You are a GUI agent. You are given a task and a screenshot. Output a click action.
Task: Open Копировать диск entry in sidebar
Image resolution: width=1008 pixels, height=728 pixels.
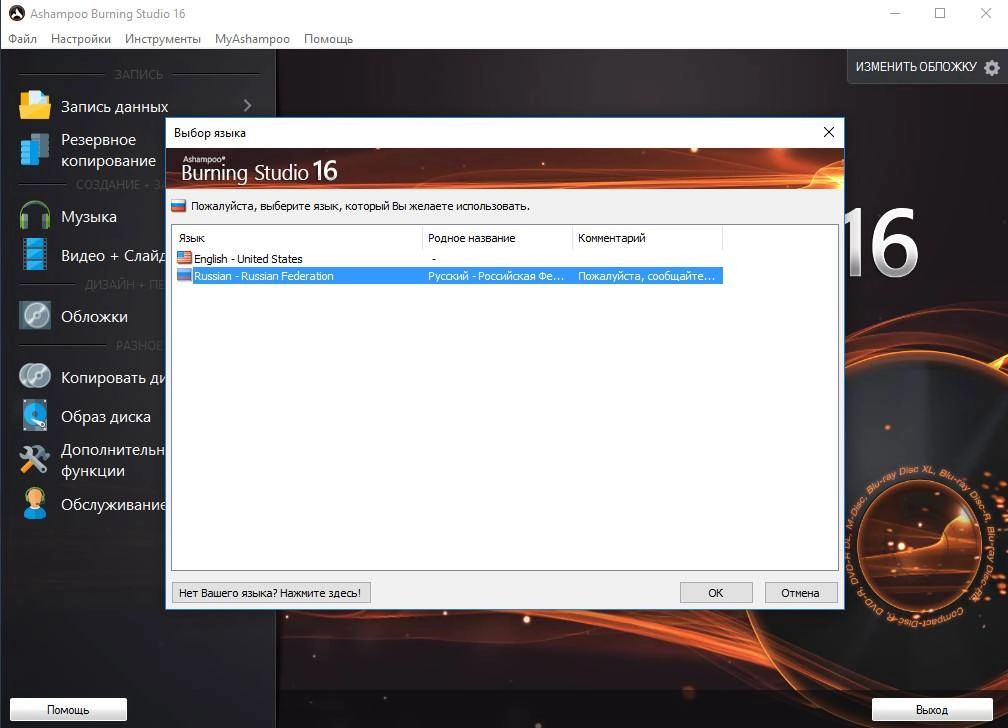pos(112,377)
